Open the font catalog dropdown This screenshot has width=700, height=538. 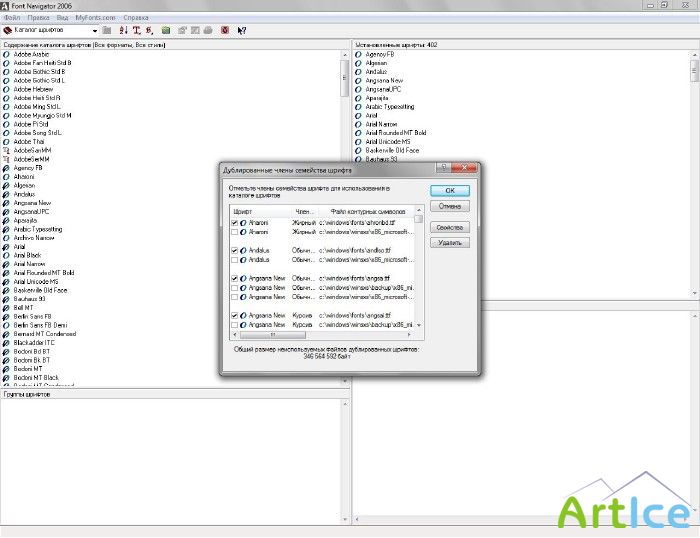pos(95,30)
